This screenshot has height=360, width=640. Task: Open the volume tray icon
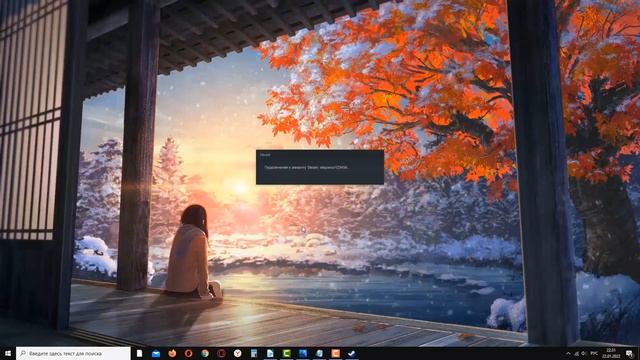(584, 353)
